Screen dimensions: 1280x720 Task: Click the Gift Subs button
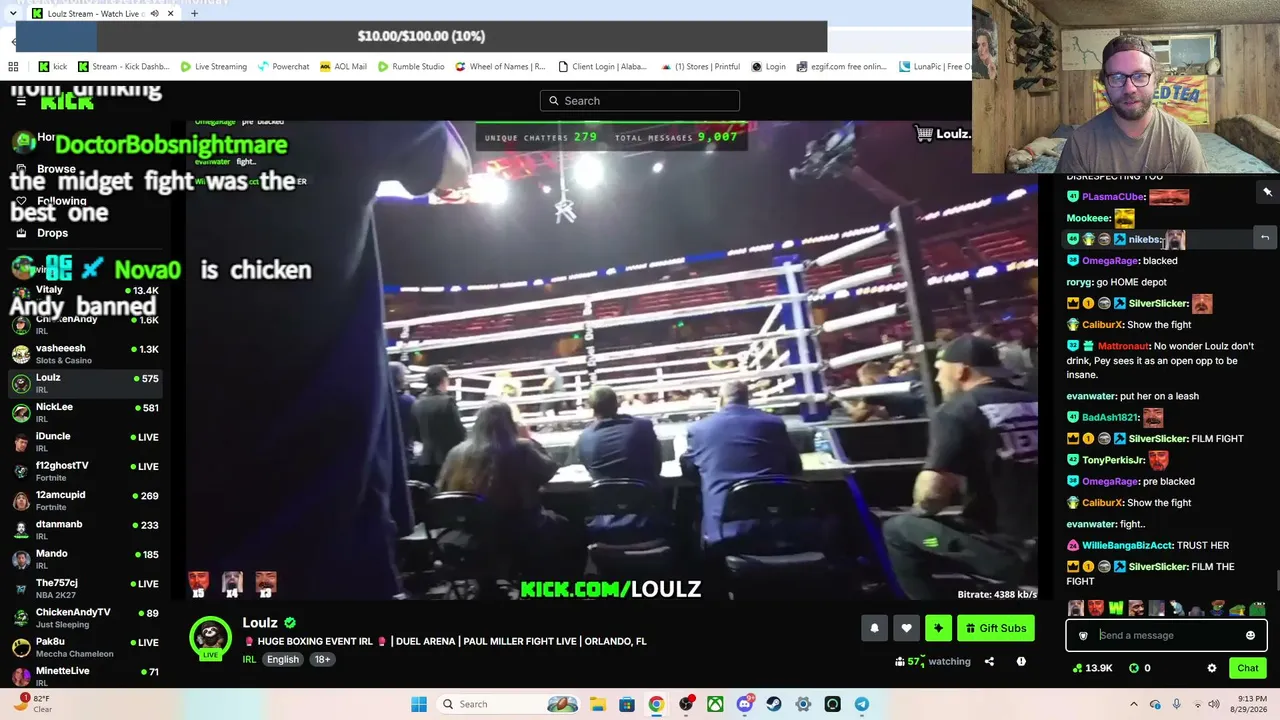(x=996, y=628)
